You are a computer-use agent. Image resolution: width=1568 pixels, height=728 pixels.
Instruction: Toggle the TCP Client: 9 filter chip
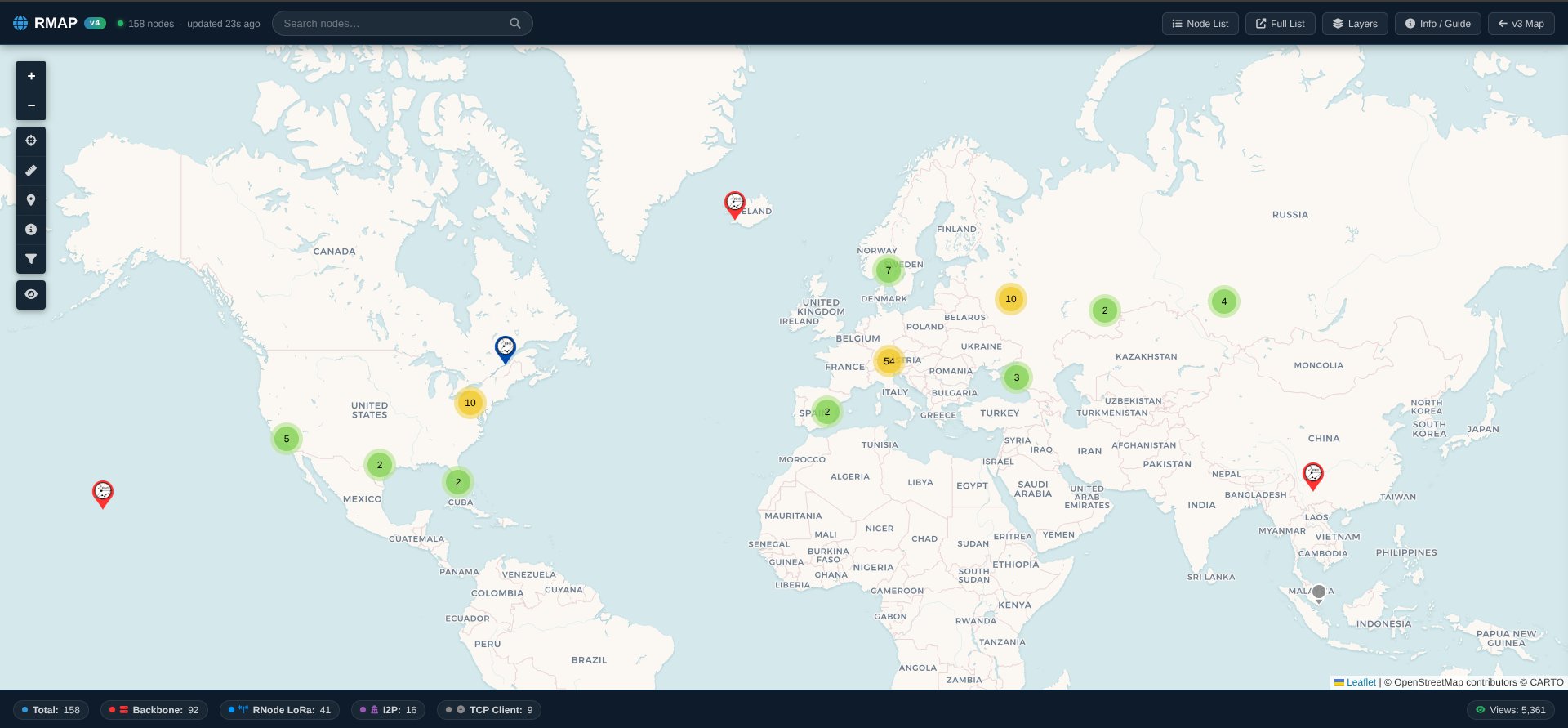[x=489, y=710]
